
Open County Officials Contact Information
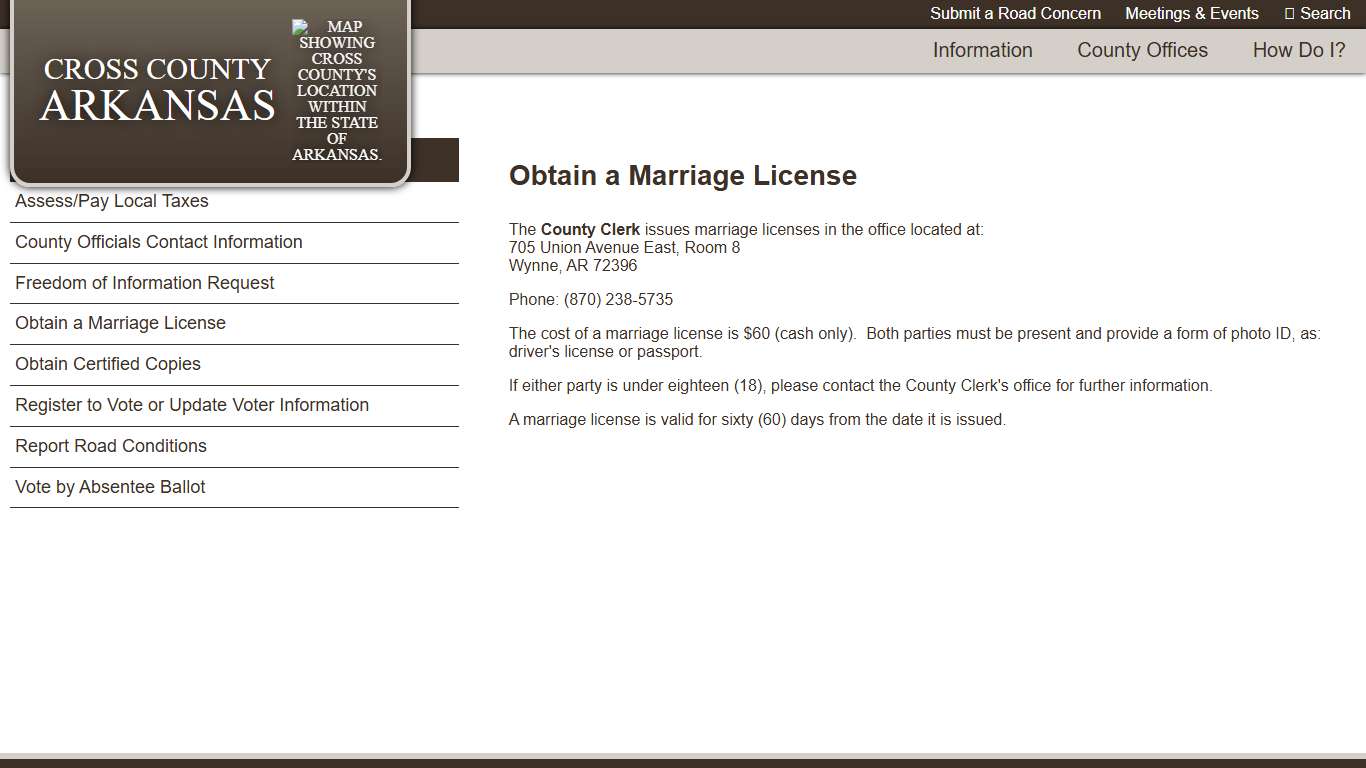pyautogui.click(x=158, y=242)
